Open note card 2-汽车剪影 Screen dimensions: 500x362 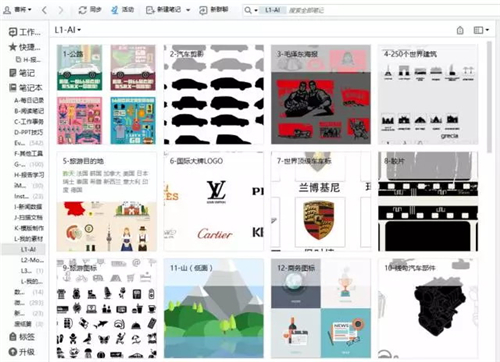pyautogui.click(x=214, y=95)
